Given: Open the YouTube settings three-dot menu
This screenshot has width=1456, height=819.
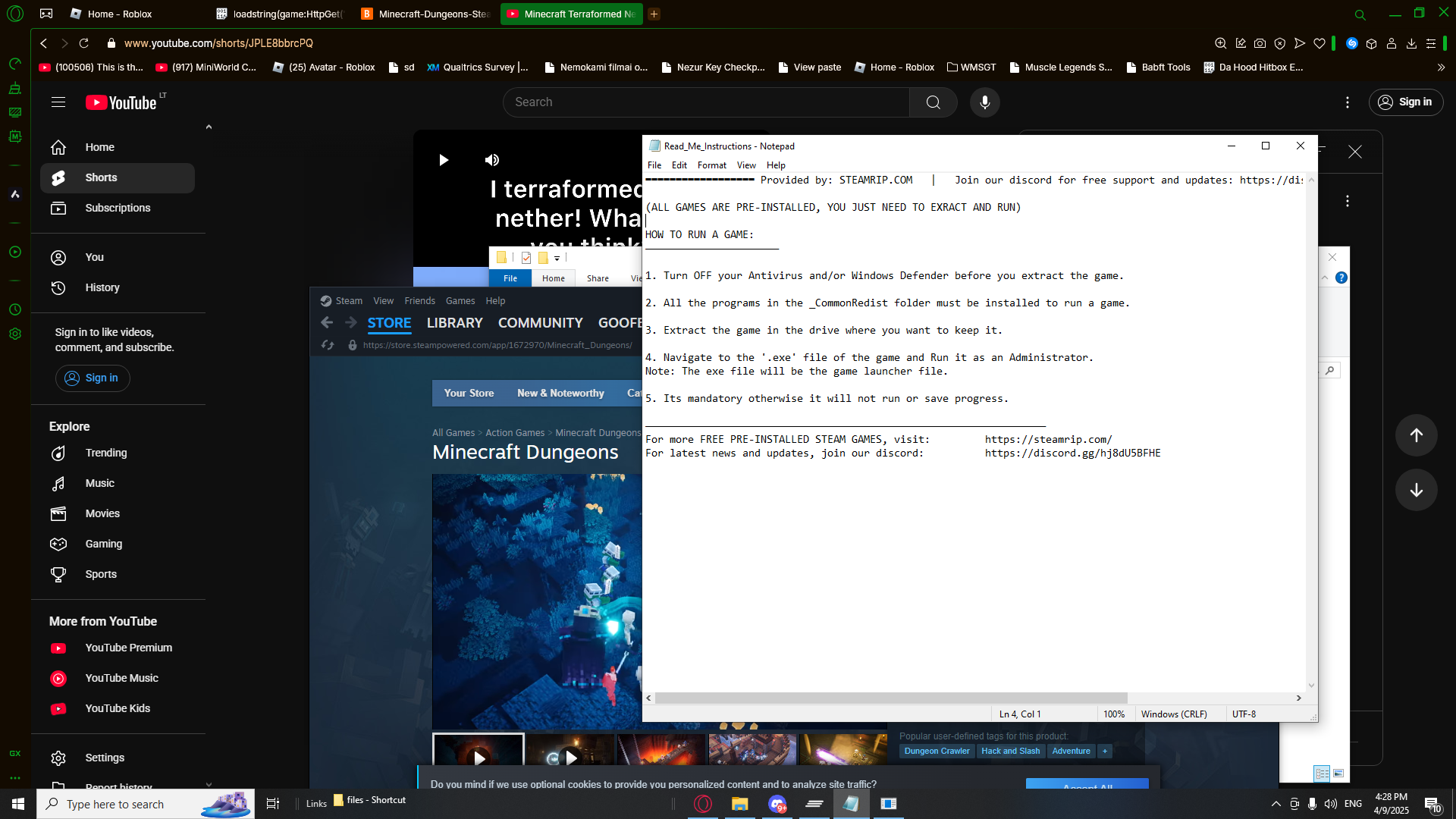Looking at the screenshot, I should tap(1347, 102).
